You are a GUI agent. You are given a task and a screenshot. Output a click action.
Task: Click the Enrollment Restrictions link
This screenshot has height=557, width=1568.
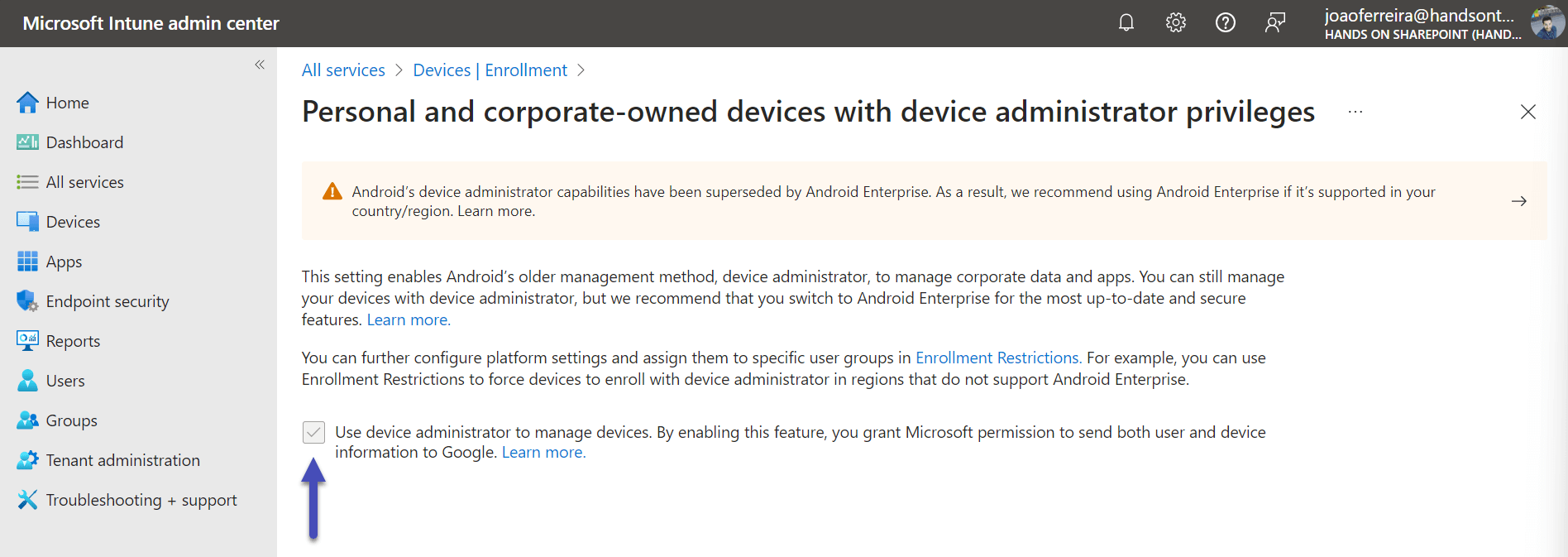[997, 358]
